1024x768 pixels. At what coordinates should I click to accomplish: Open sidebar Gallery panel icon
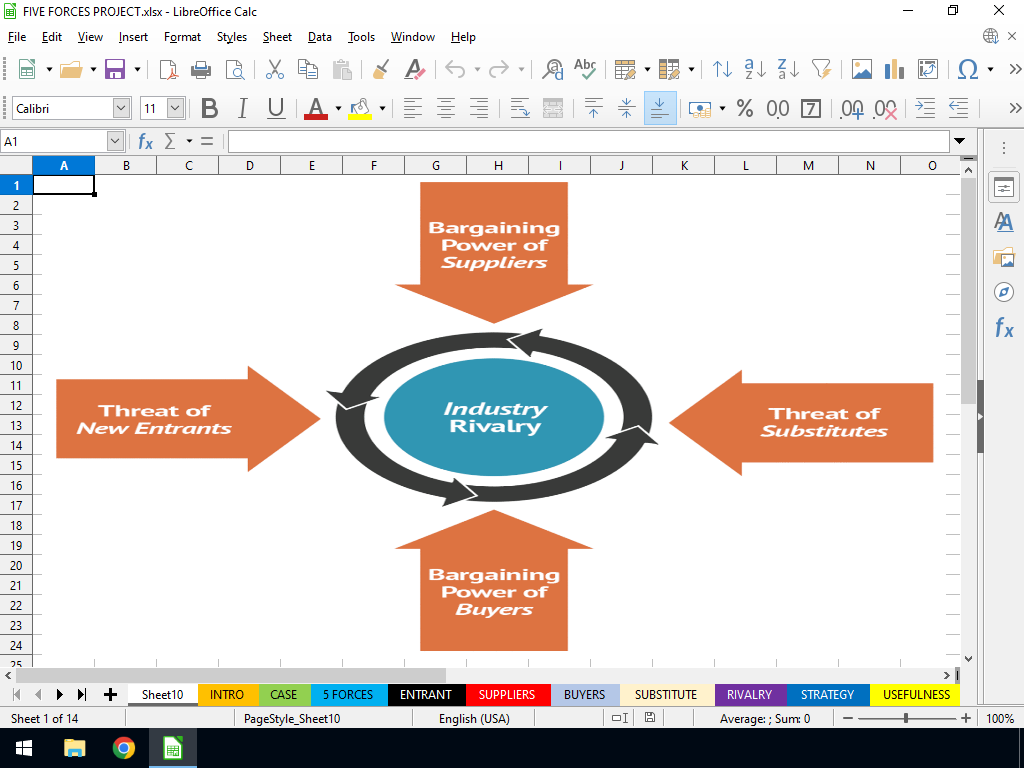[x=1004, y=257]
